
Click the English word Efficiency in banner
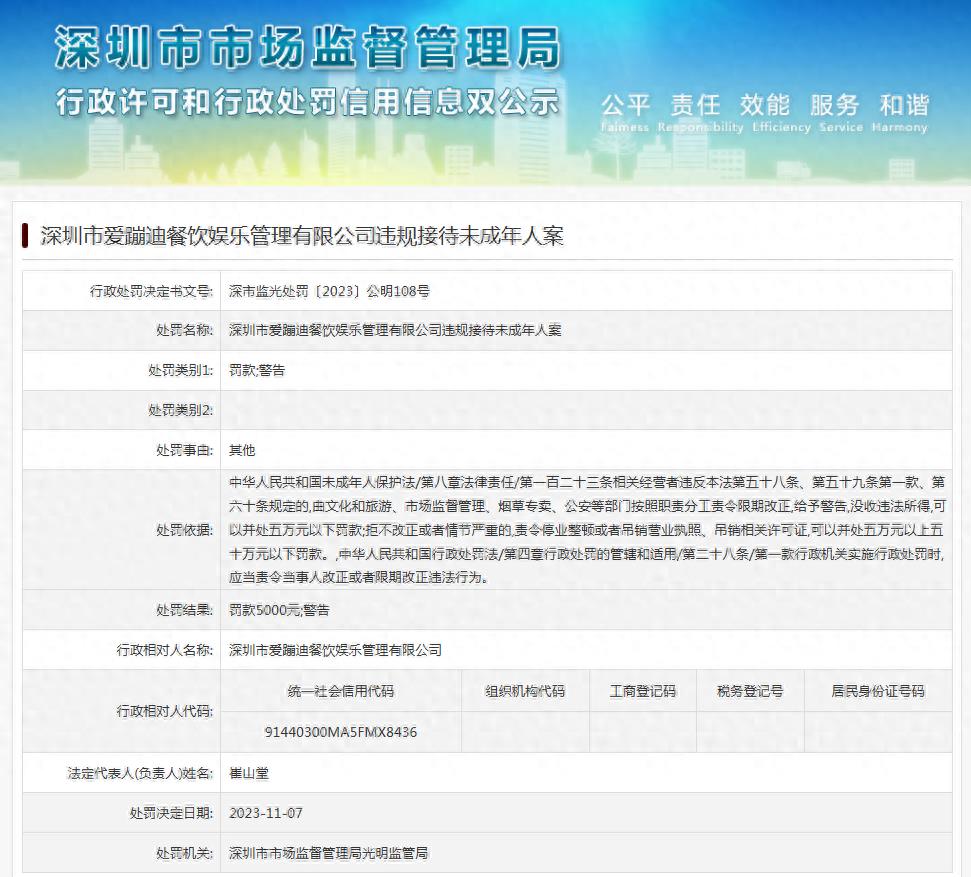coord(782,128)
